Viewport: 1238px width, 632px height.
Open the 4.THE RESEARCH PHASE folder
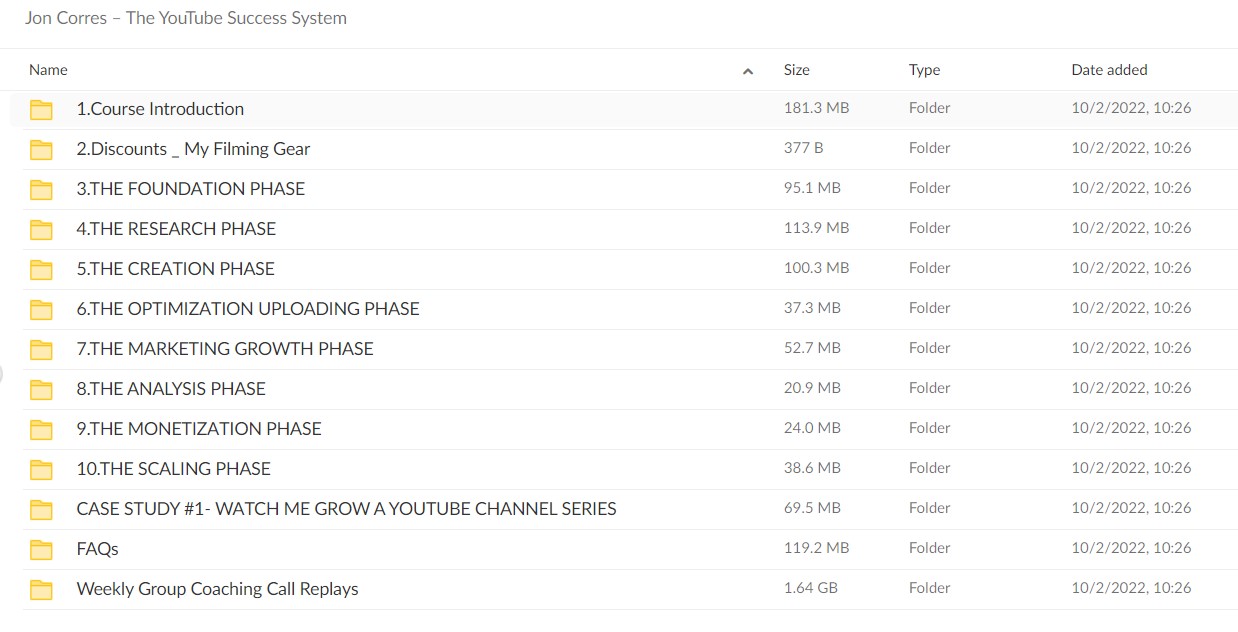tap(176, 229)
